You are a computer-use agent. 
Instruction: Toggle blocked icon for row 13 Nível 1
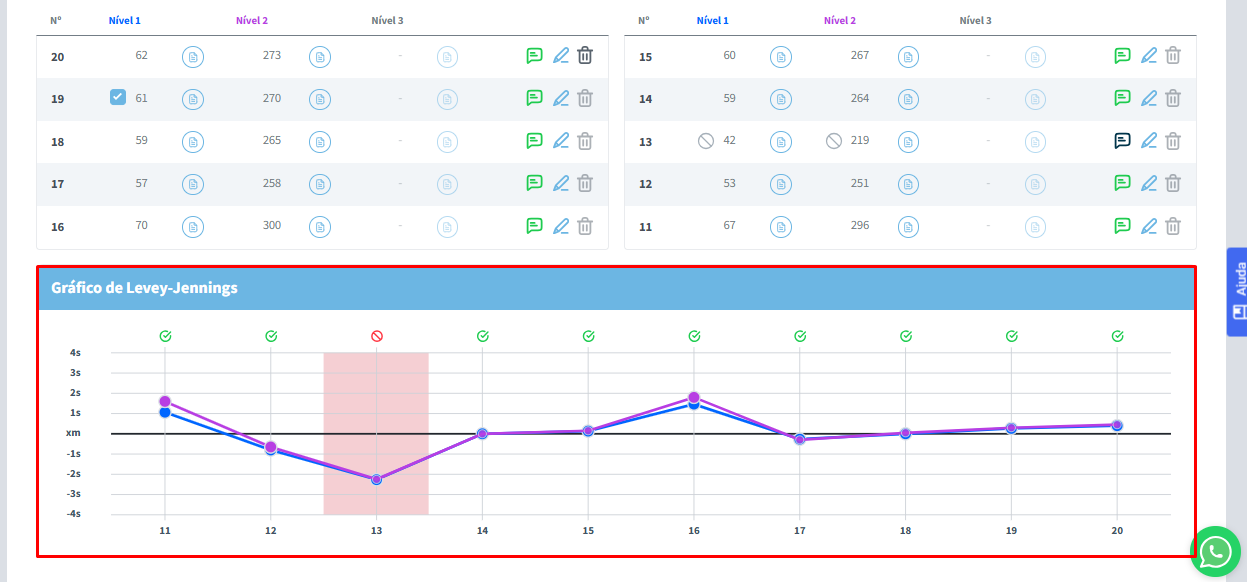706,141
